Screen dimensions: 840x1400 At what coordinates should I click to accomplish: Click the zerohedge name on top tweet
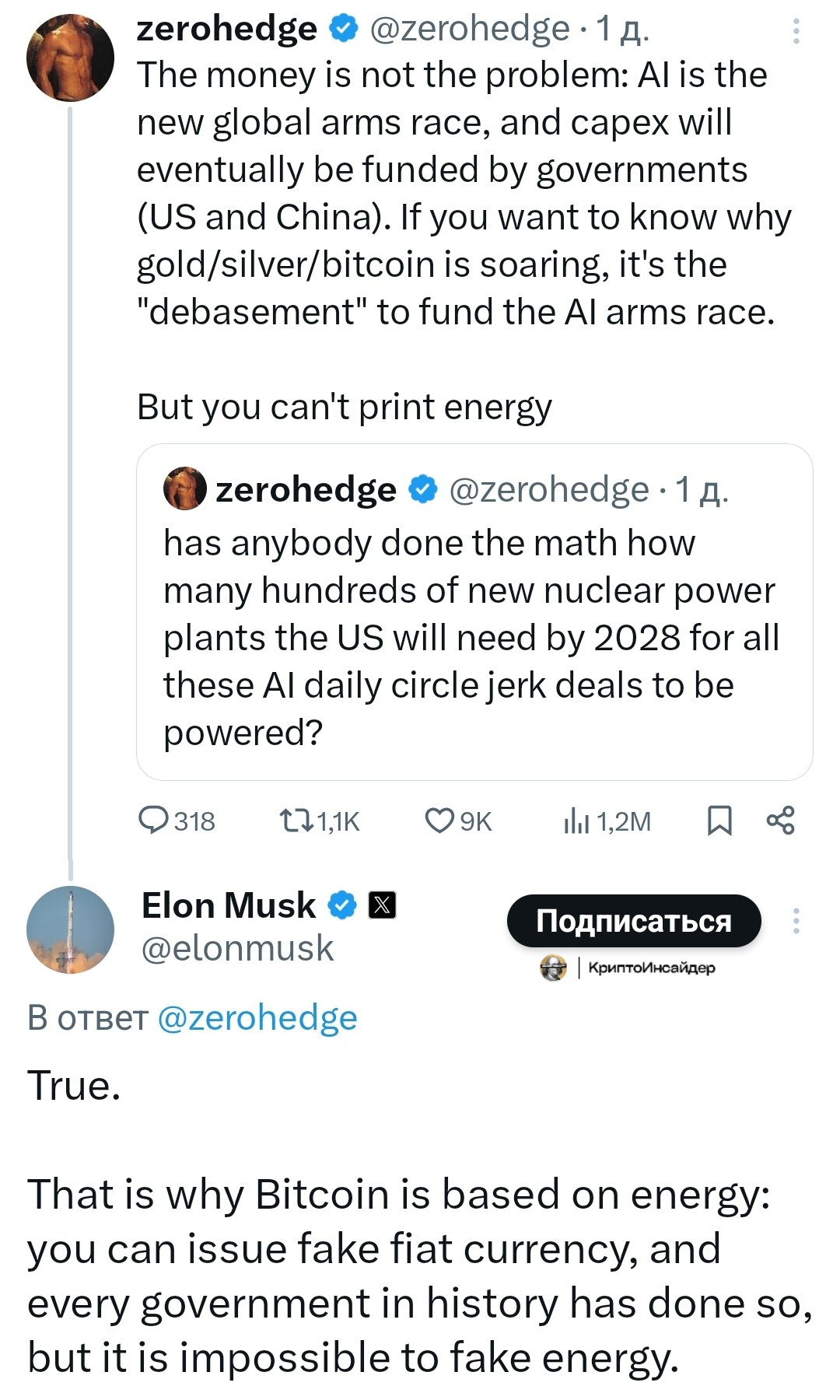(x=226, y=30)
